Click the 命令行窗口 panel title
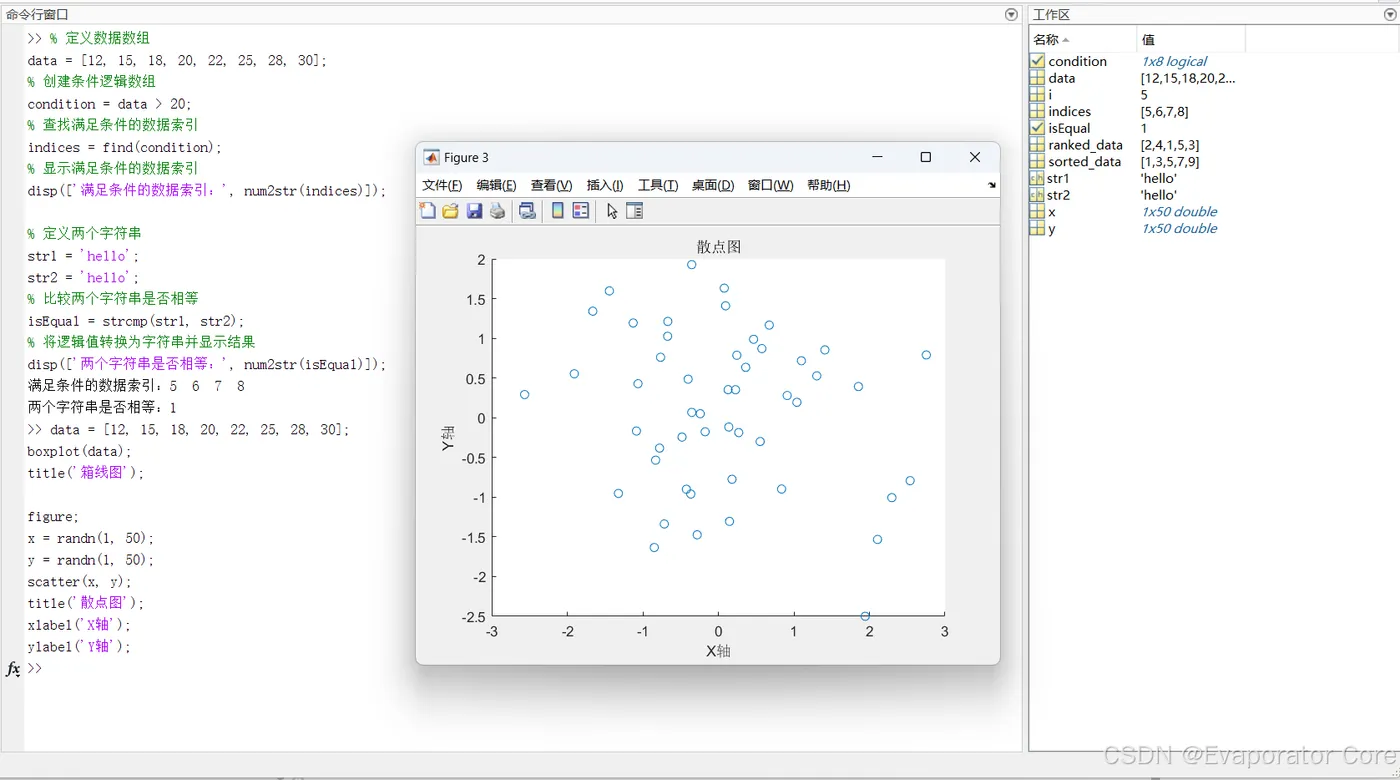The width and height of the screenshot is (1400, 780). 37,14
